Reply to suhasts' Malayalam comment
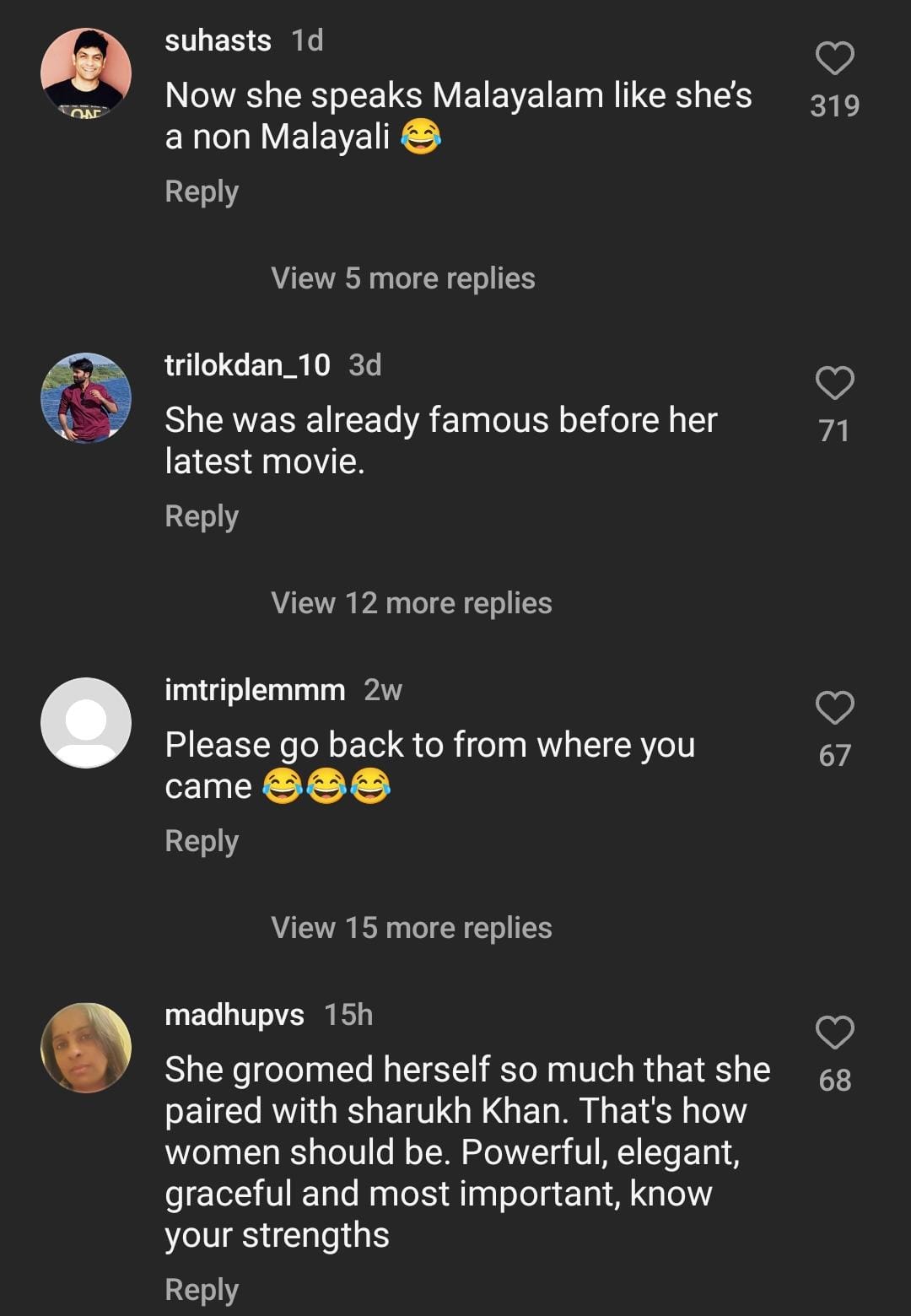911x1316 pixels. tap(202, 191)
